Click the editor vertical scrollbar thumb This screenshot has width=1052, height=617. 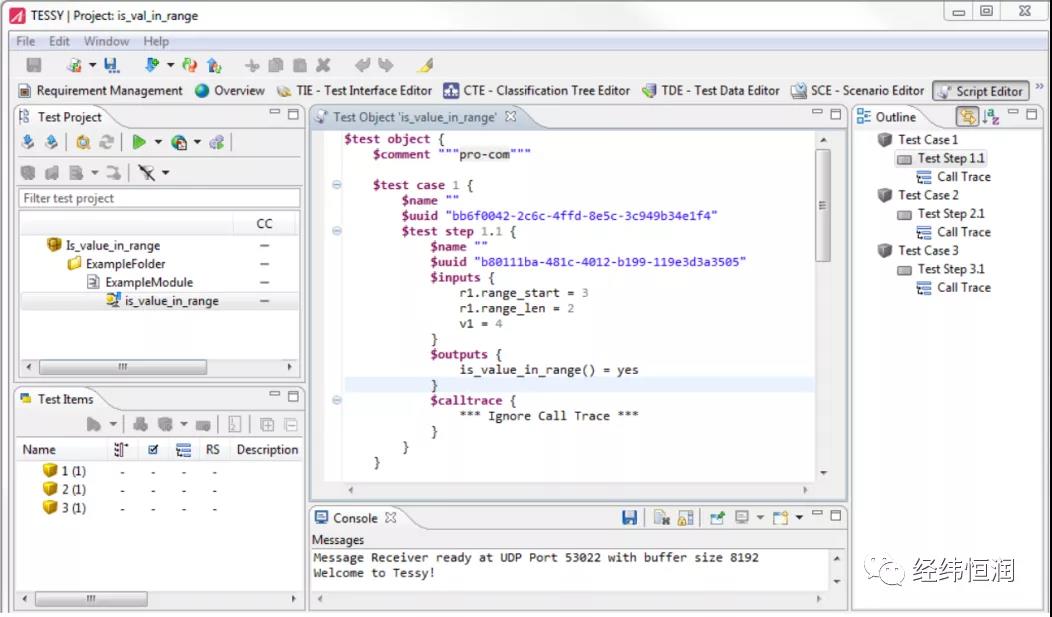pyautogui.click(x=823, y=205)
